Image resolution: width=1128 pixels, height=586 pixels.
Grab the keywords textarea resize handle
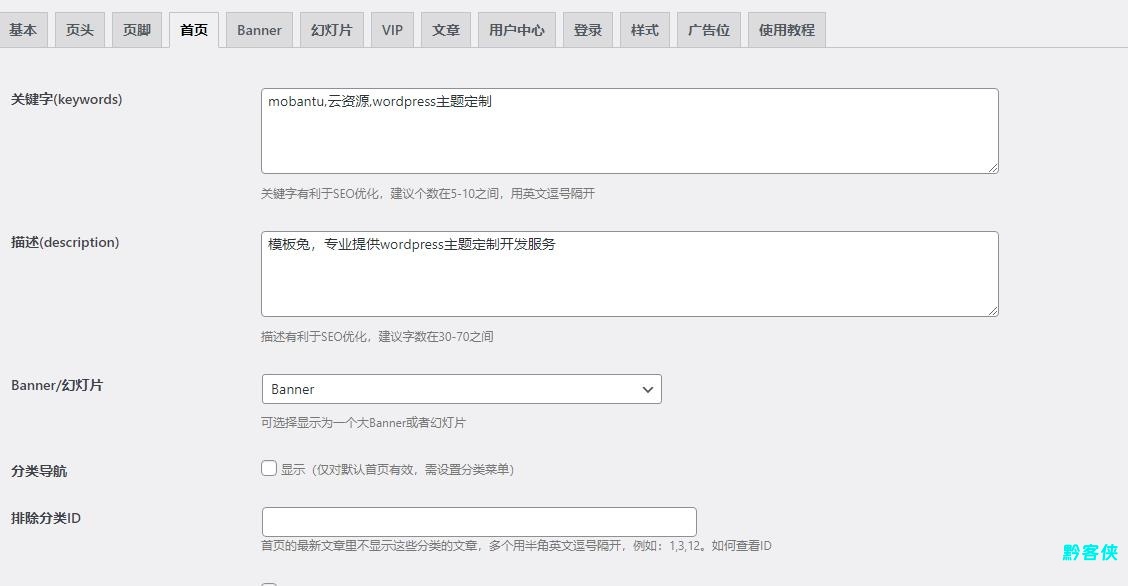tap(992, 167)
